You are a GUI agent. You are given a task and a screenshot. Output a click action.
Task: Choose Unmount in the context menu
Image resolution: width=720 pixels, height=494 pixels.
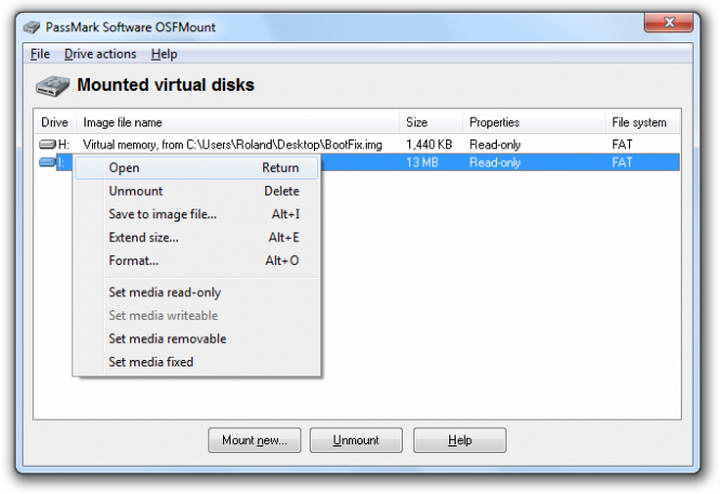(197, 191)
